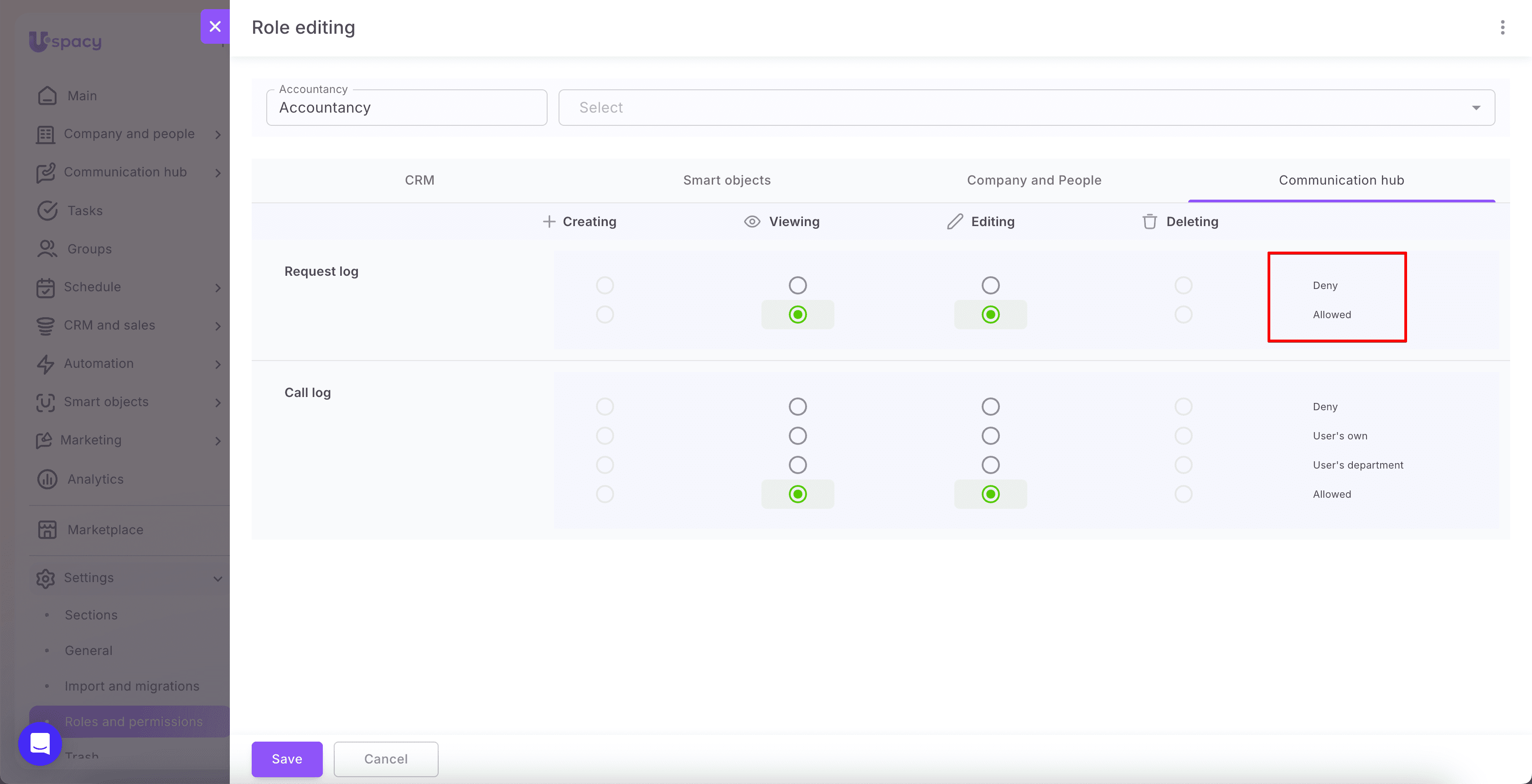Click the Analytics chart icon
This screenshot has width=1532, height=784.
pyautogui.click(x=47, y=479)
